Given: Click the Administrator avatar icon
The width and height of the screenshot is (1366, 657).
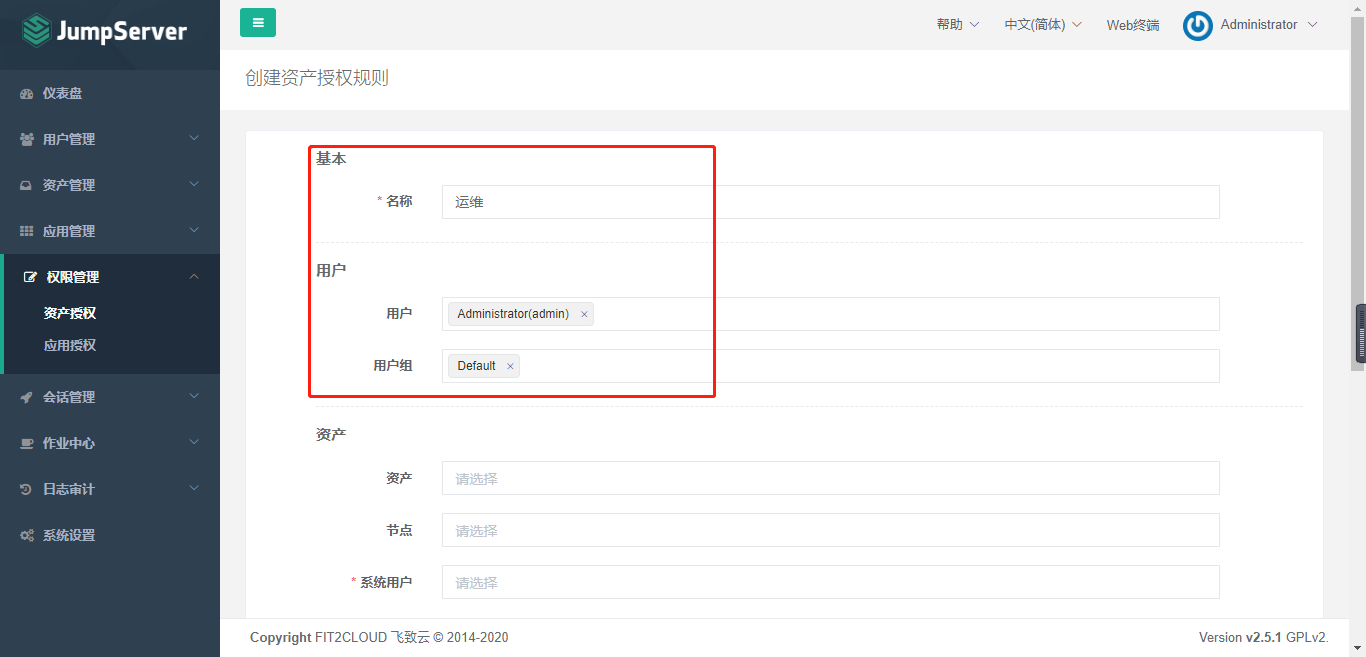Looking at the screenshot, I should [x=1197, y=25].
